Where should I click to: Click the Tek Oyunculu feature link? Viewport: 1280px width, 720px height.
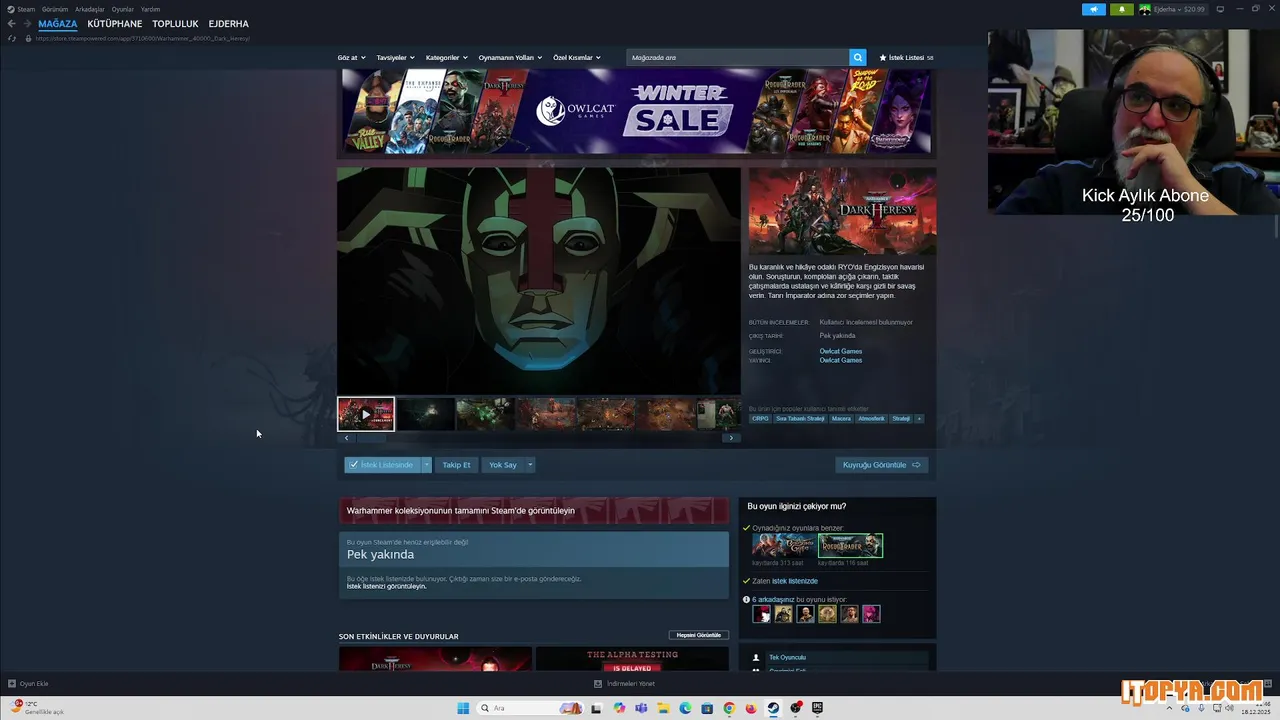[788, 657]
